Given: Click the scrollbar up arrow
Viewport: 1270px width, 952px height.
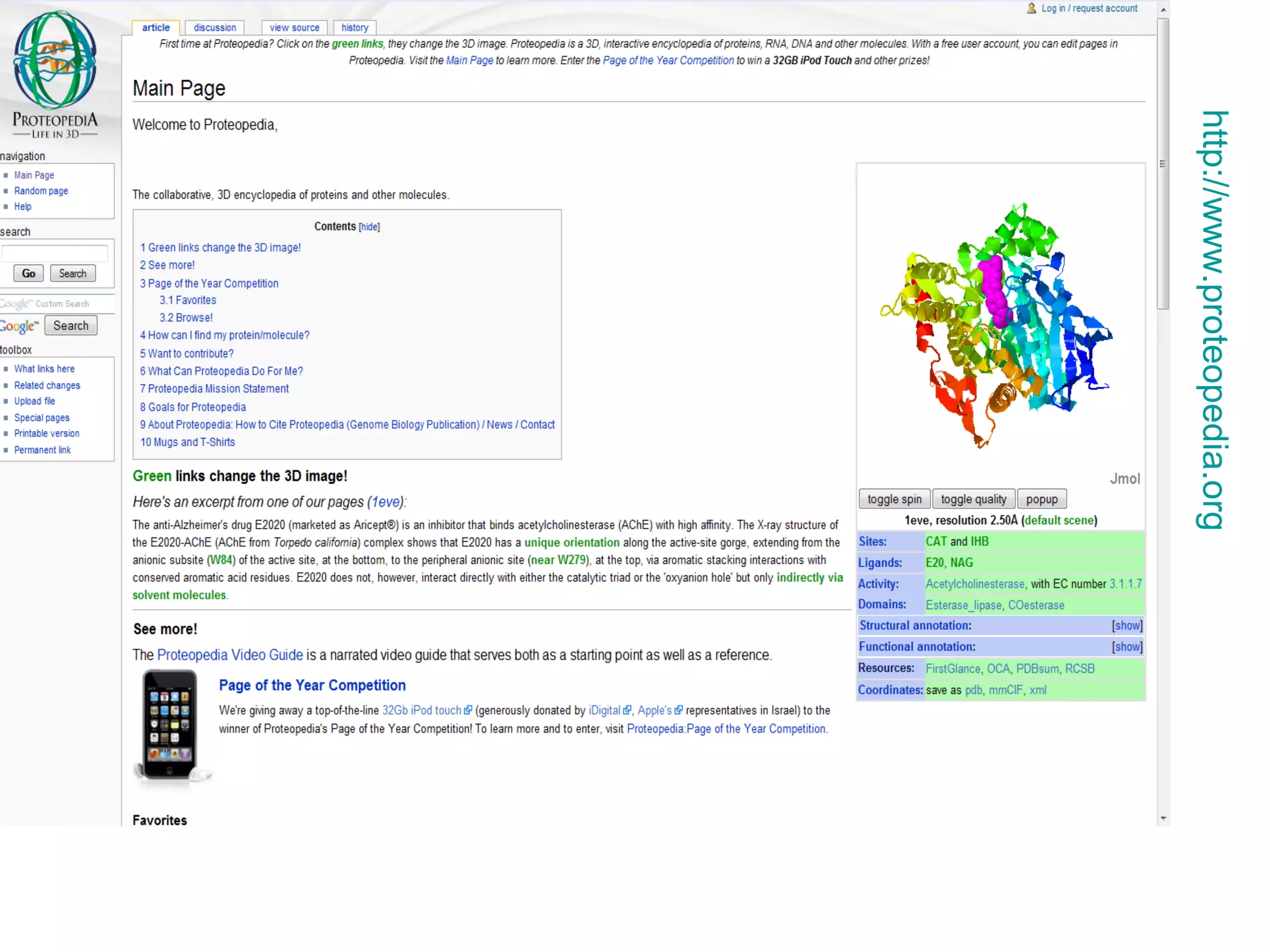Looking at the screenshot, I should coord(1163,10).
